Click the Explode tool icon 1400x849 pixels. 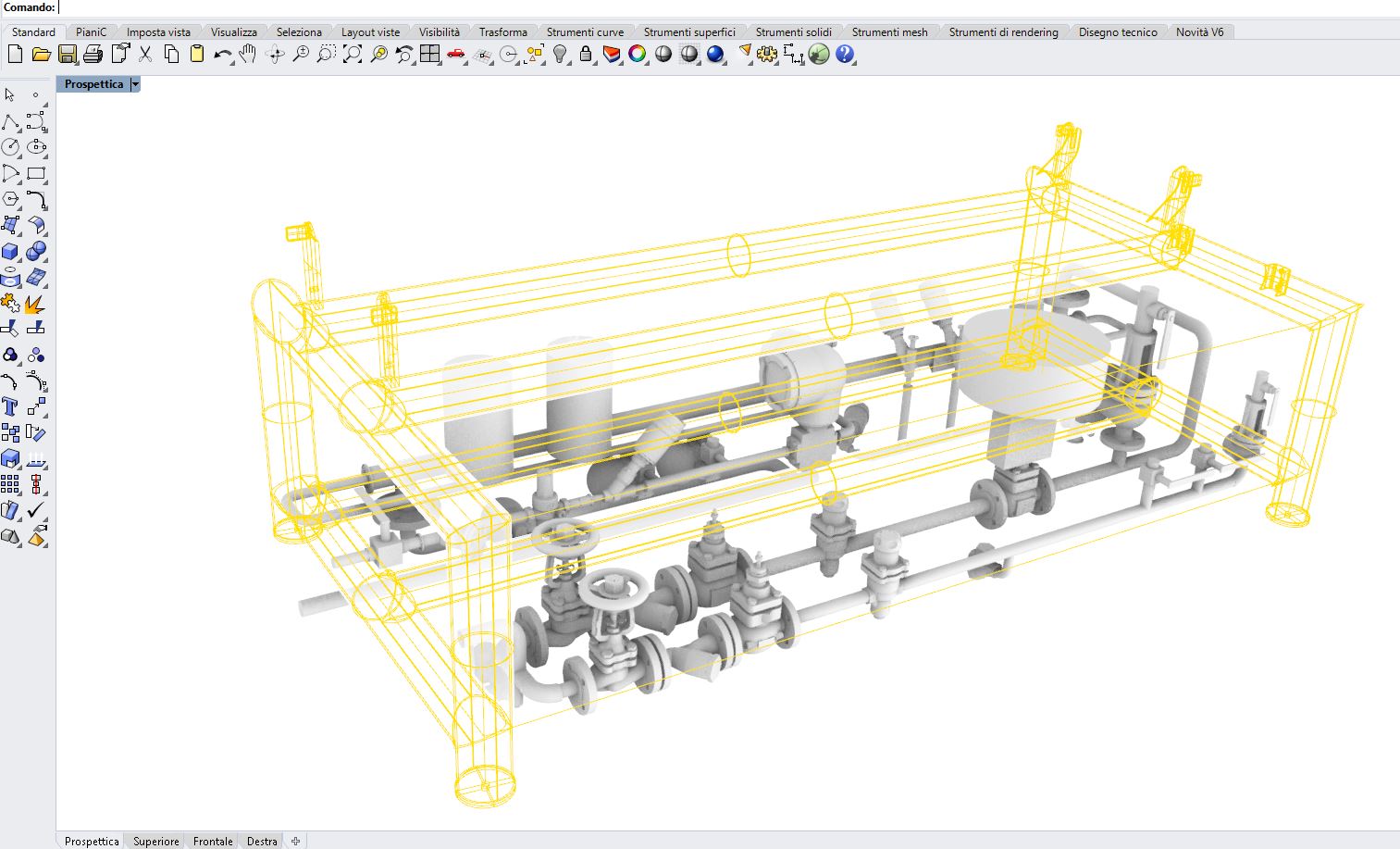point(36,303)
